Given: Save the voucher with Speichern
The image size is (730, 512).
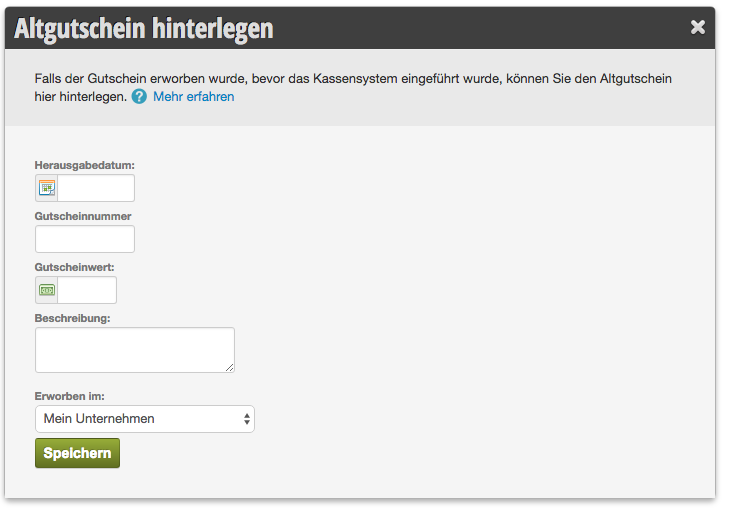Looking at the screenshot, I should coord(77,453).
